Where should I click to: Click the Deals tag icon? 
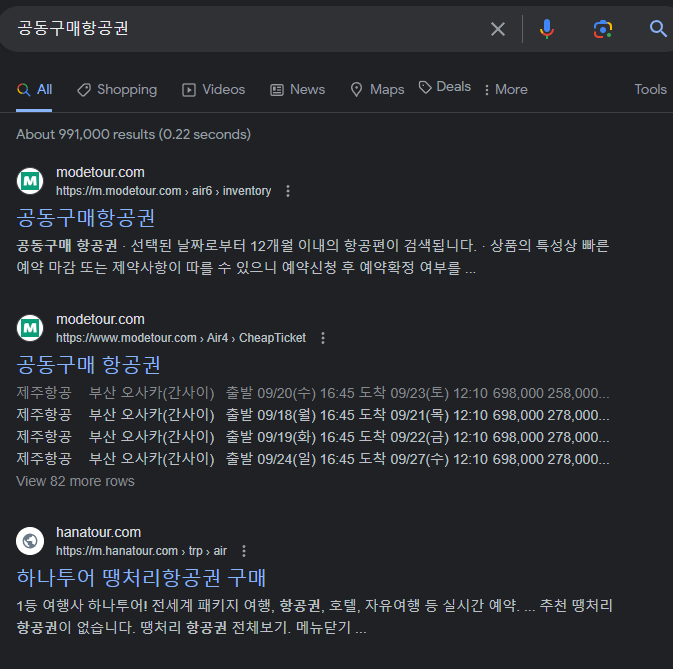tap(425, 87)
